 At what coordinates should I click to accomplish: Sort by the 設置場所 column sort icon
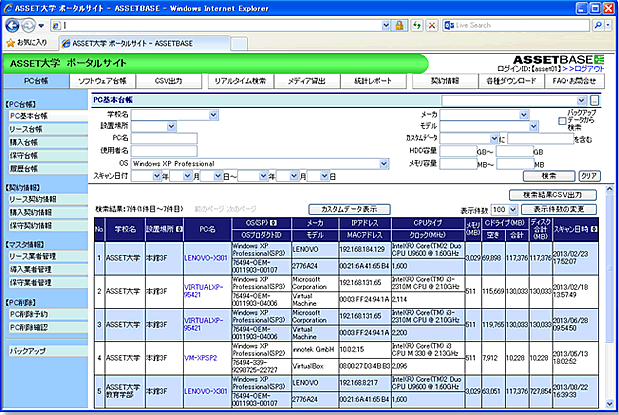pos(180,229)
